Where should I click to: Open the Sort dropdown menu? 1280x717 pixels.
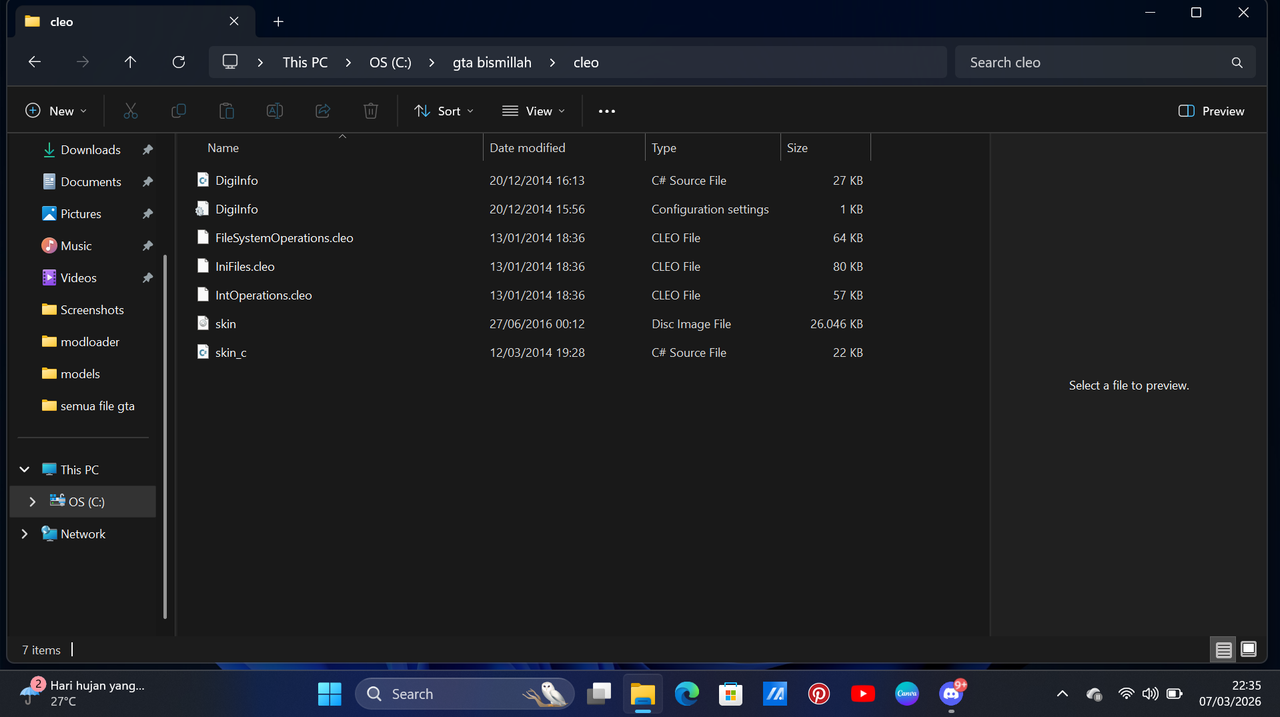point(444,111)
